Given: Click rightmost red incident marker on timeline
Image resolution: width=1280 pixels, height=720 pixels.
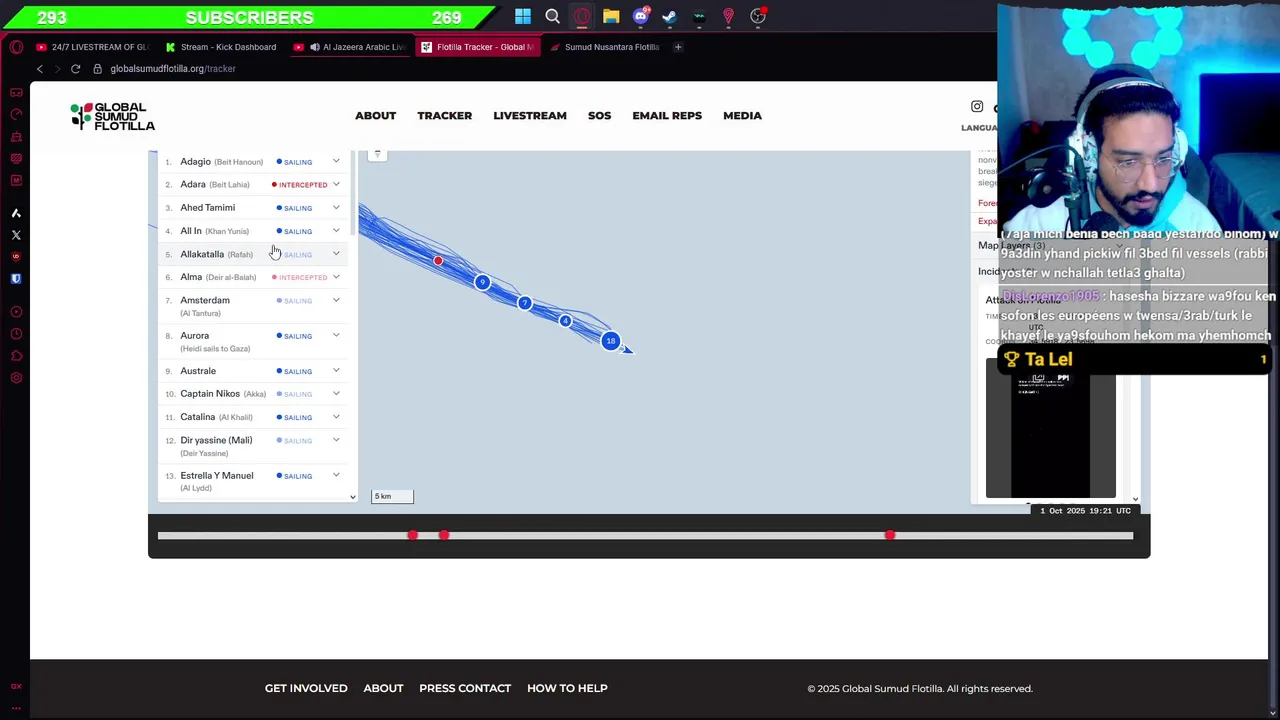Looking at the screenshot, I should [x=890, y=536].
